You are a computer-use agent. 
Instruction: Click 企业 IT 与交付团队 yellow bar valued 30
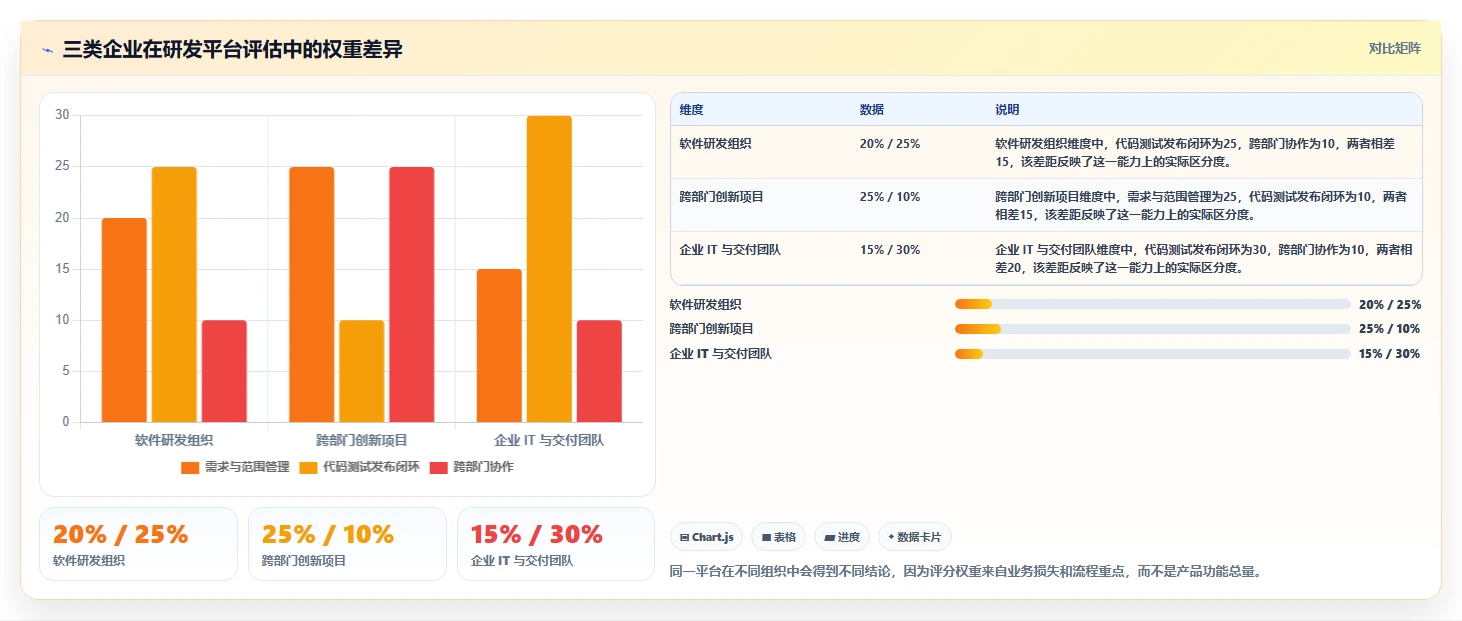click(x=549, y=269)
